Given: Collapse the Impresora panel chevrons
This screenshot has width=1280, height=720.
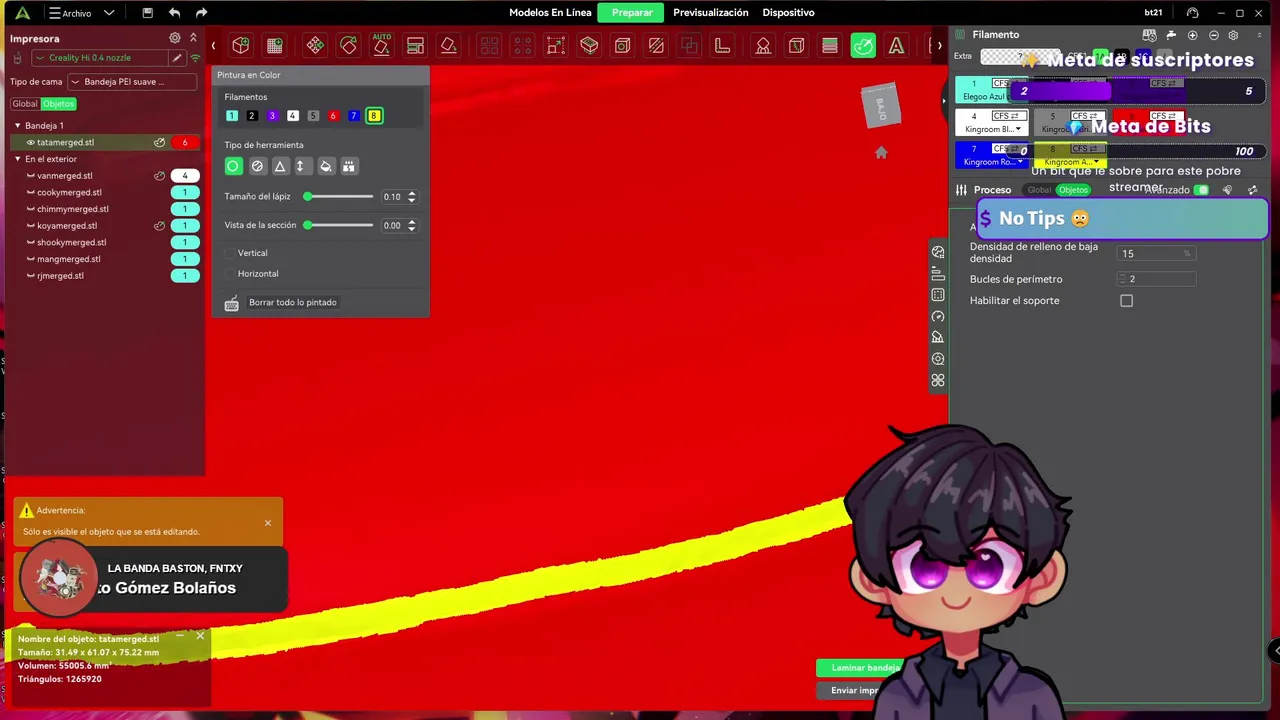Looking at the screenshot, I should point(193,38).
